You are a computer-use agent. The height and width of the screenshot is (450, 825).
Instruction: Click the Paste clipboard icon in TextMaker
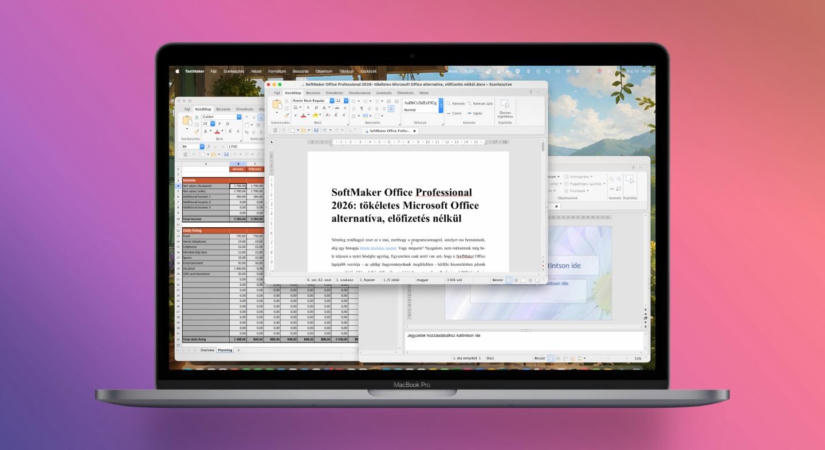pos(277,104)
